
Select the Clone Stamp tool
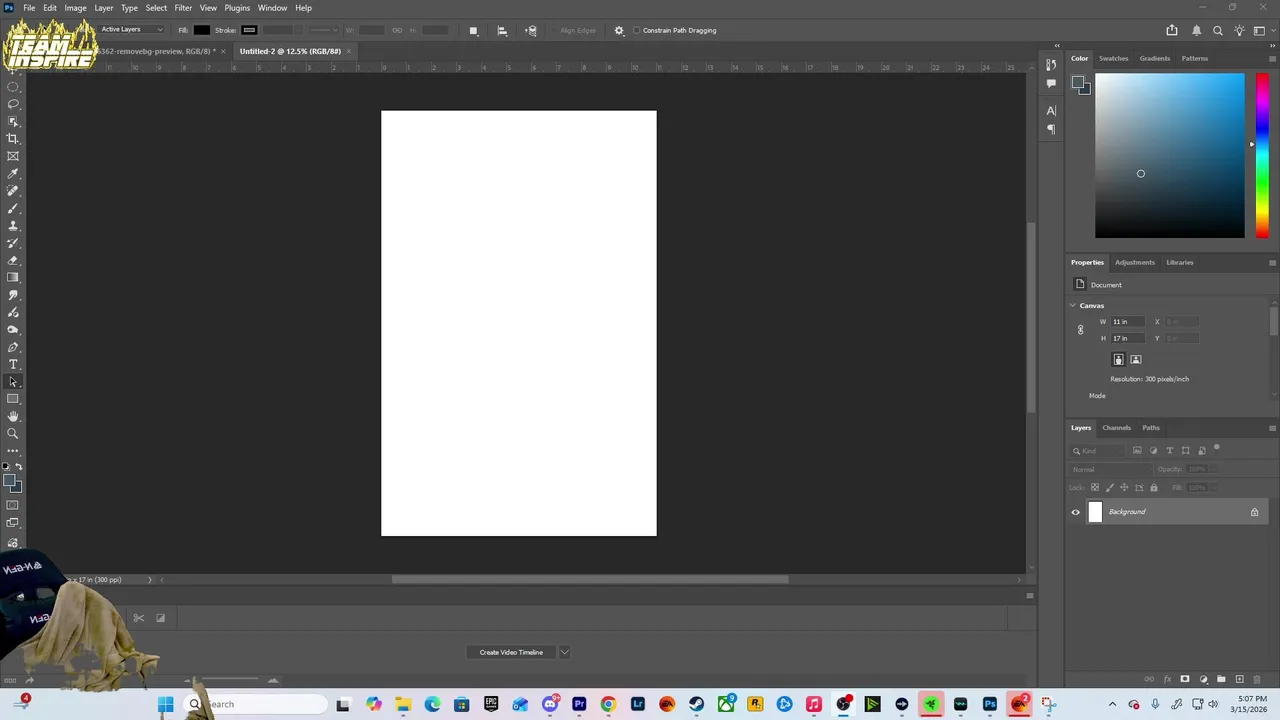click(x=13, y=226)
